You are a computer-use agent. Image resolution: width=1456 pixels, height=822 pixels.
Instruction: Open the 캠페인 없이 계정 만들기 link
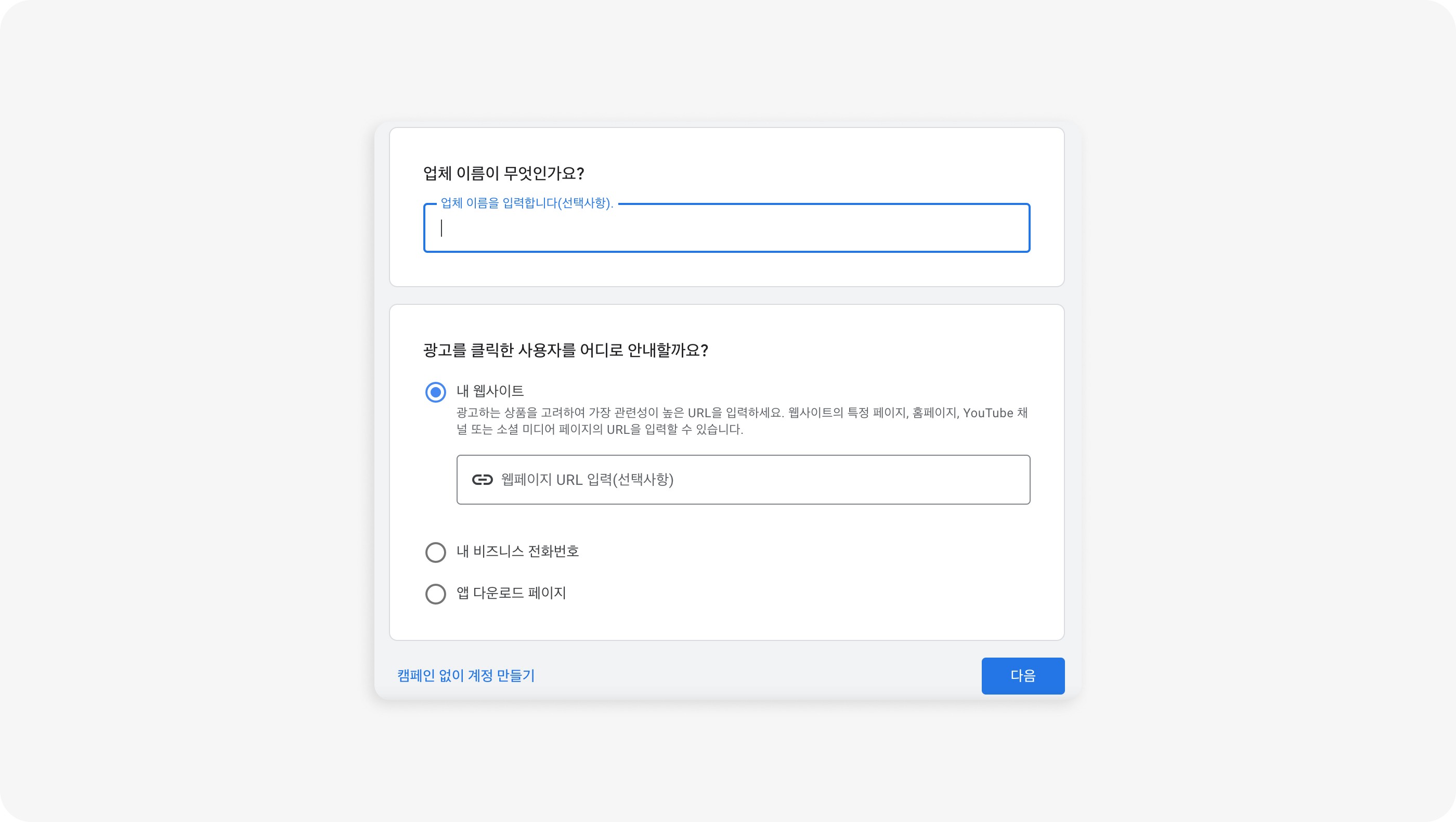tap(466, 676)
